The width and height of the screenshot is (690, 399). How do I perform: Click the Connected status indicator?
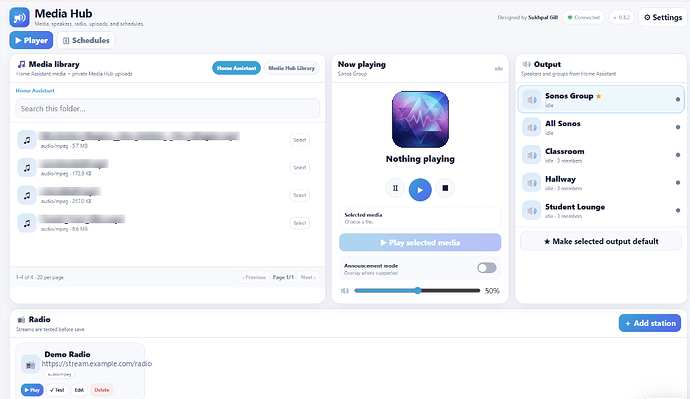pos(584,18)
